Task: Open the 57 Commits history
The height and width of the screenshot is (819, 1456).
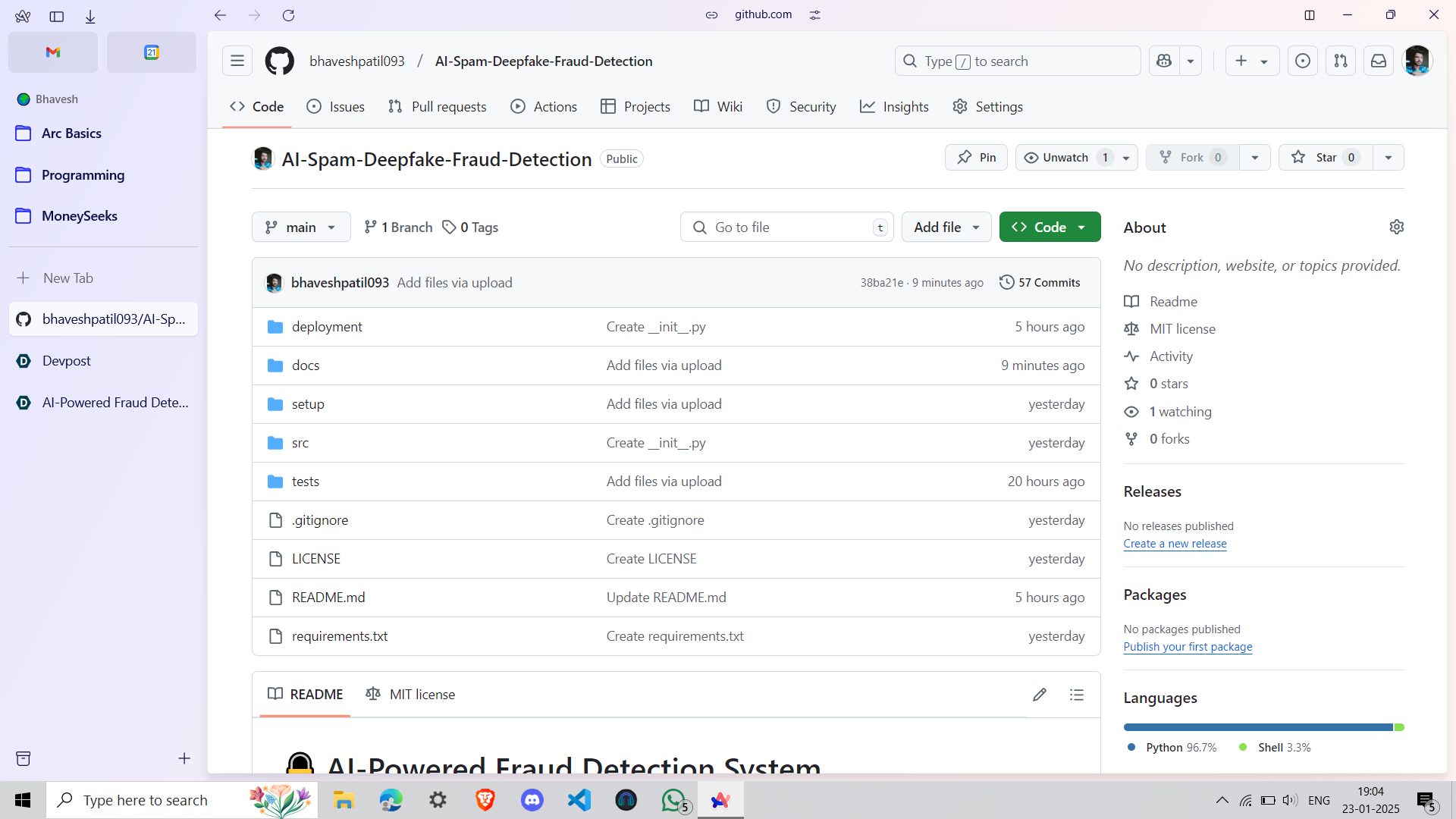Action: pos(1040,282)
